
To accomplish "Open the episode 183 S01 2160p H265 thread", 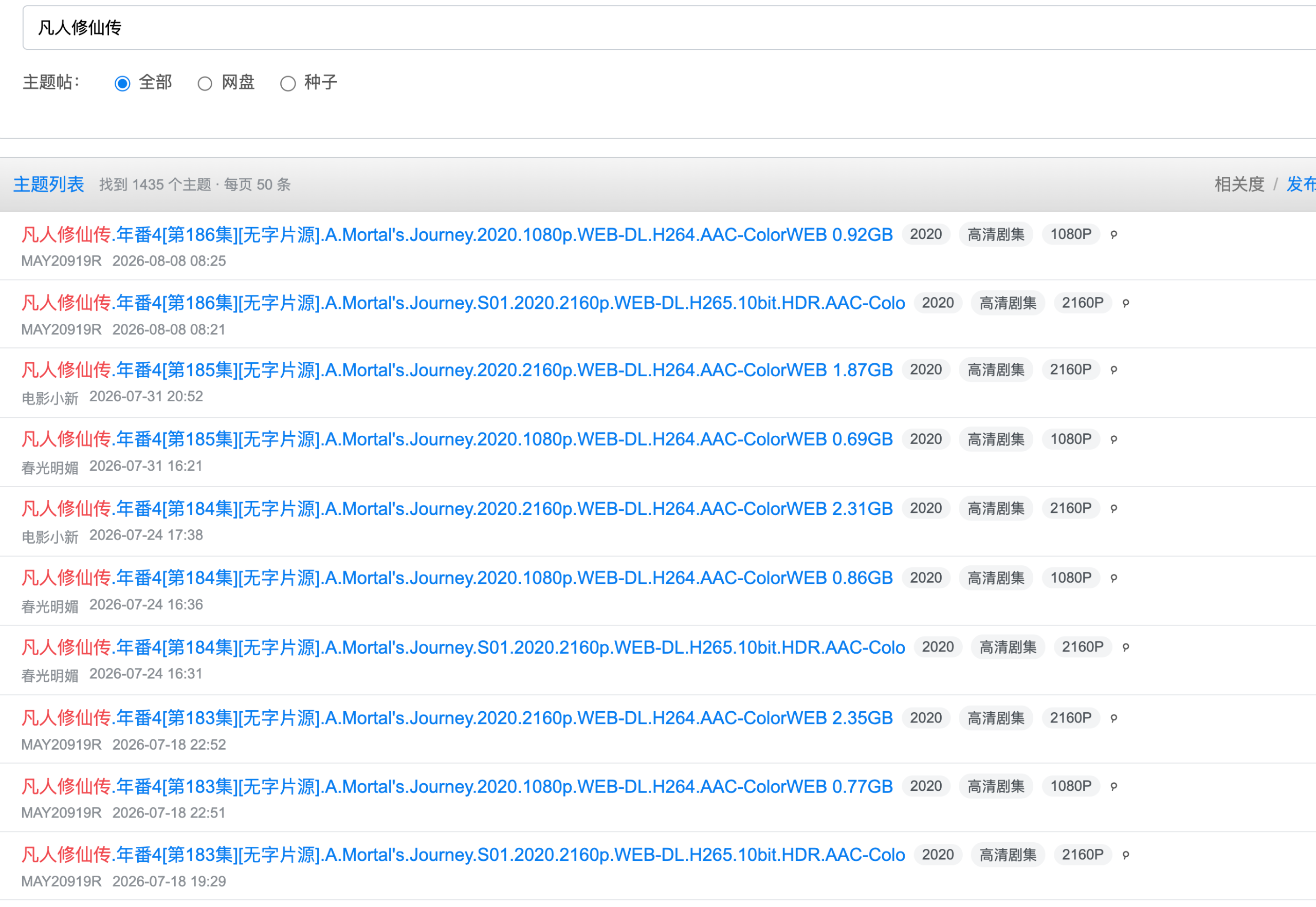I will (463, 855).
